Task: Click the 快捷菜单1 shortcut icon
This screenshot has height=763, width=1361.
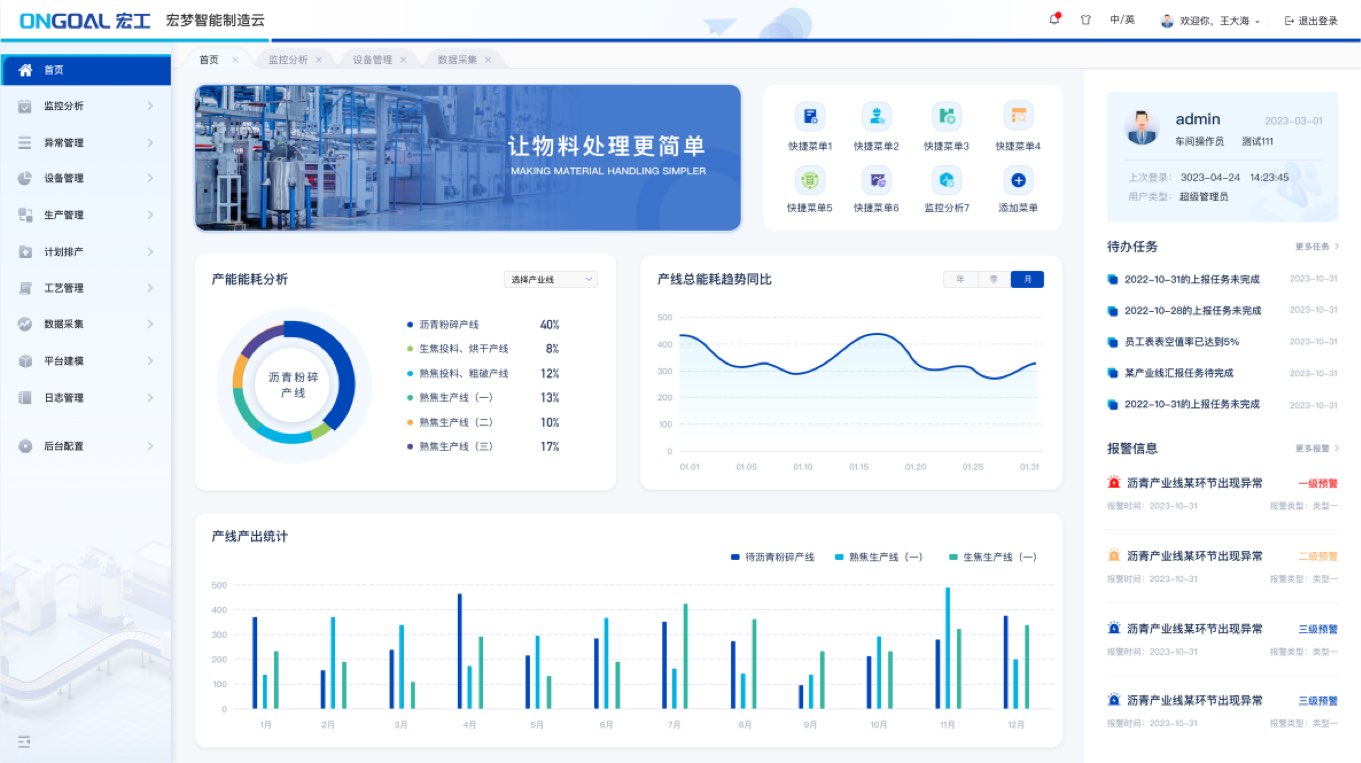Action: pos(810,116)
